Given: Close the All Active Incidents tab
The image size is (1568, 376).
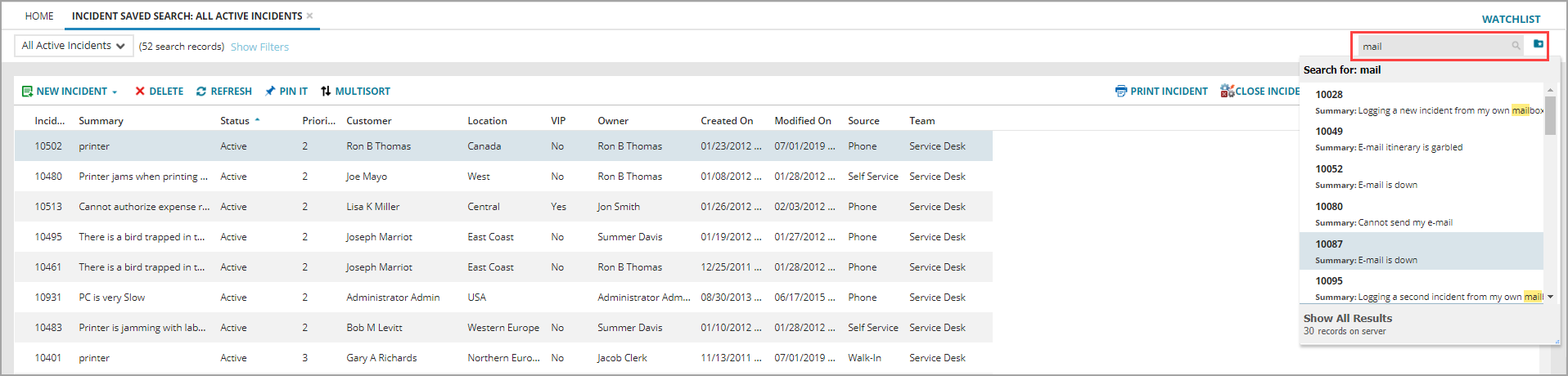Looking at the screenshot, I should (309, 16).
